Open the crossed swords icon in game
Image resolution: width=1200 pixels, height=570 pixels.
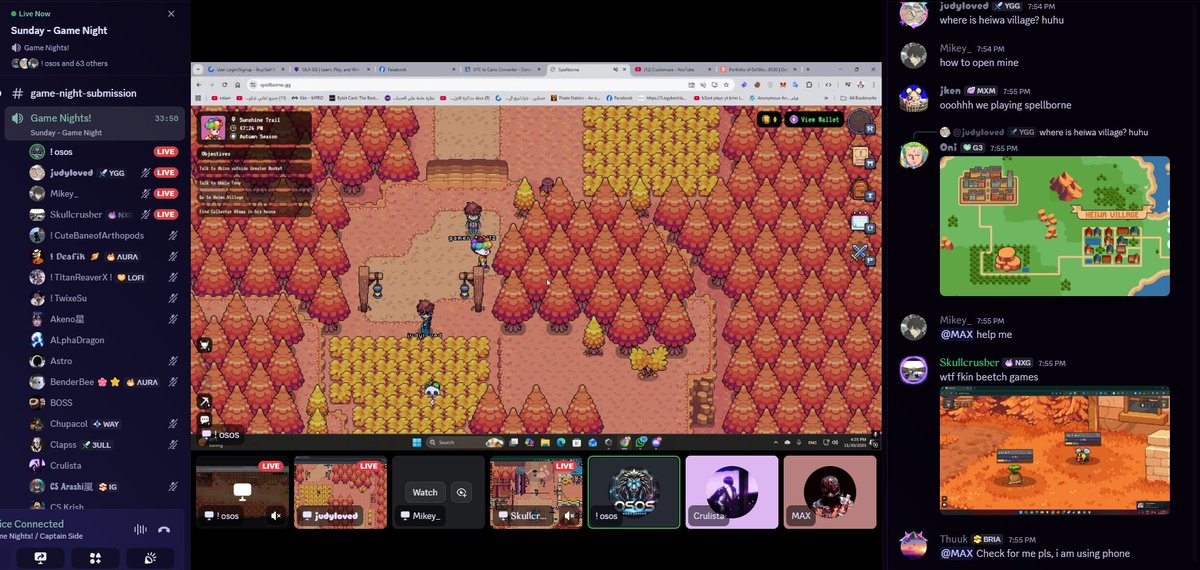point(859,254)
